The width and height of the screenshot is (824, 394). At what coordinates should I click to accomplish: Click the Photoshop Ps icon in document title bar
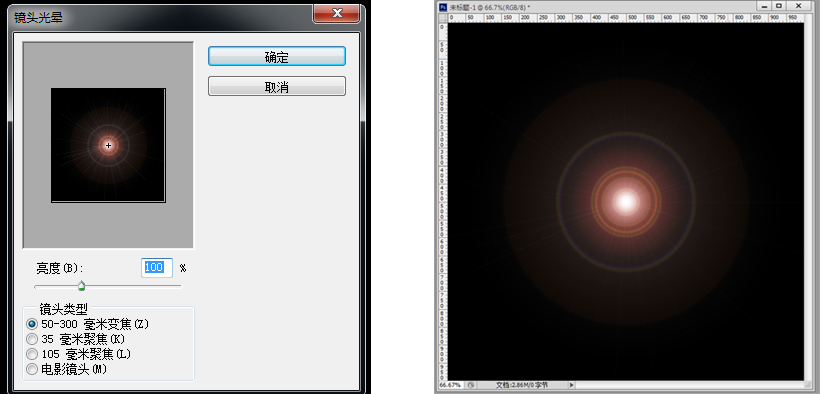coord(442,7)
